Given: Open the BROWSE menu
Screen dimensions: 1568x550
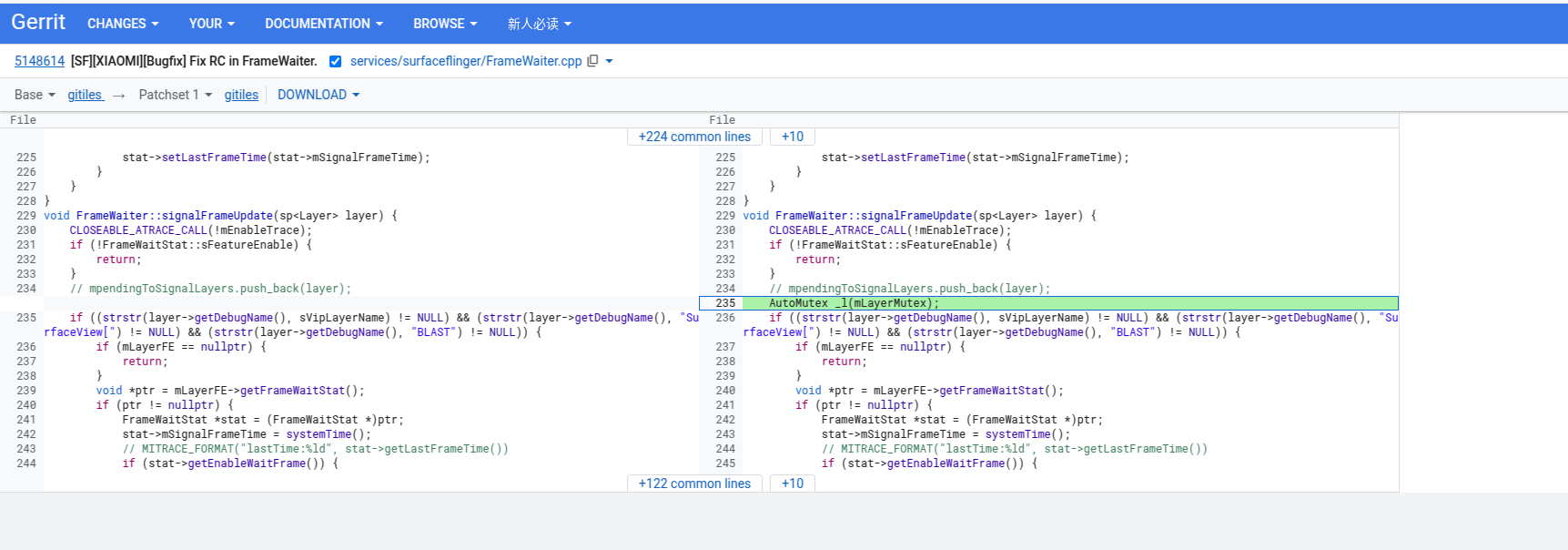Looking at the screenshot, I should pyautogui.click(x=445, y=24).
